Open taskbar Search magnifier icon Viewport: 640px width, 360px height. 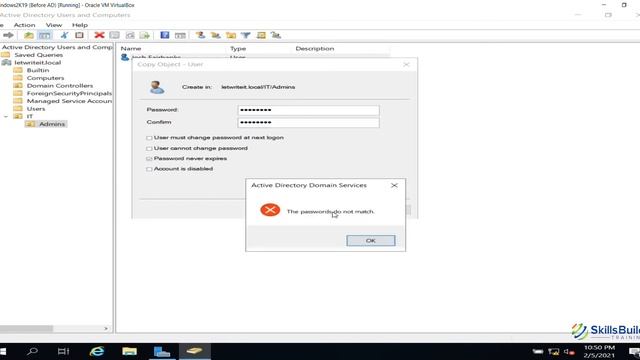coord(32,351)
